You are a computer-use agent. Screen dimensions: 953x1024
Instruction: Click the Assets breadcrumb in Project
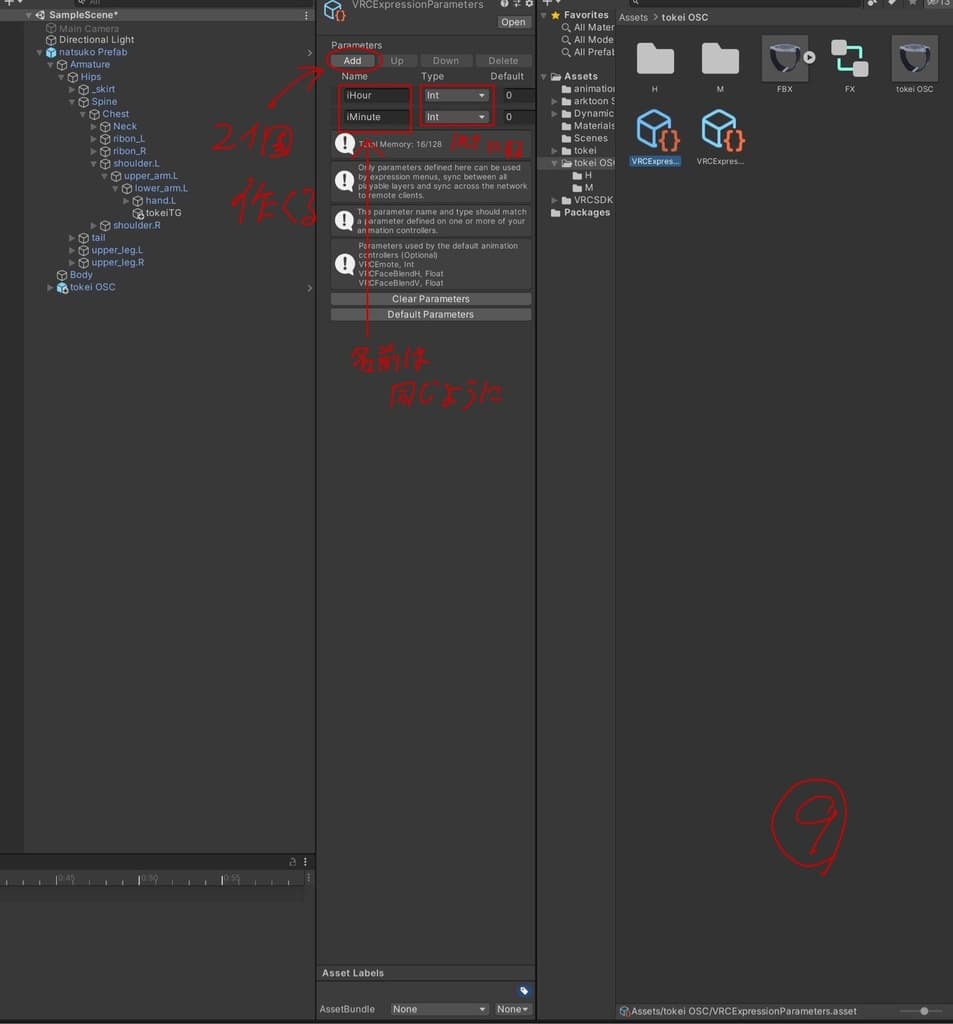(x=633, y=18)
